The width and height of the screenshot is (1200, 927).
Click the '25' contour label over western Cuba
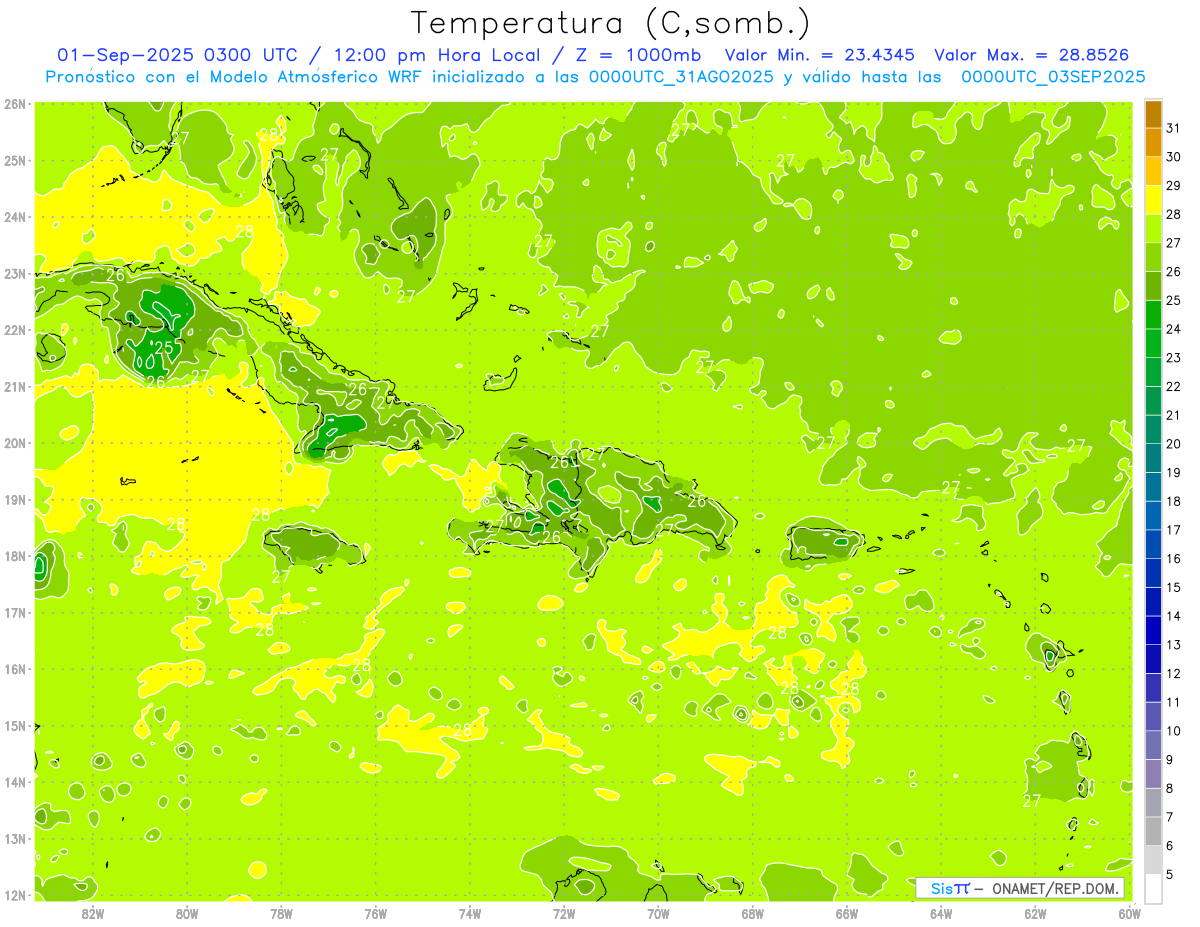pos(165,347)
